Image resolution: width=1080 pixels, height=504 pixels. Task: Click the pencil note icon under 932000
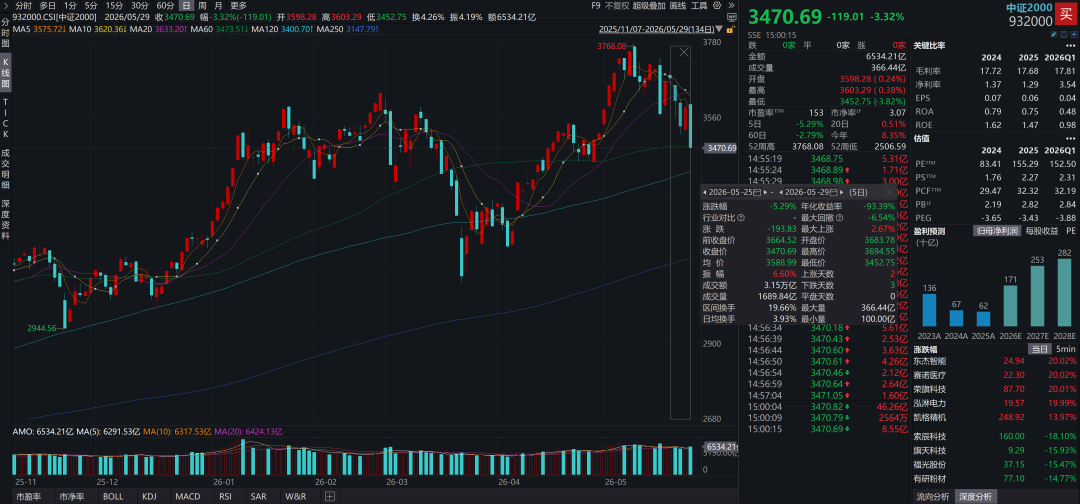[1054, 34]
